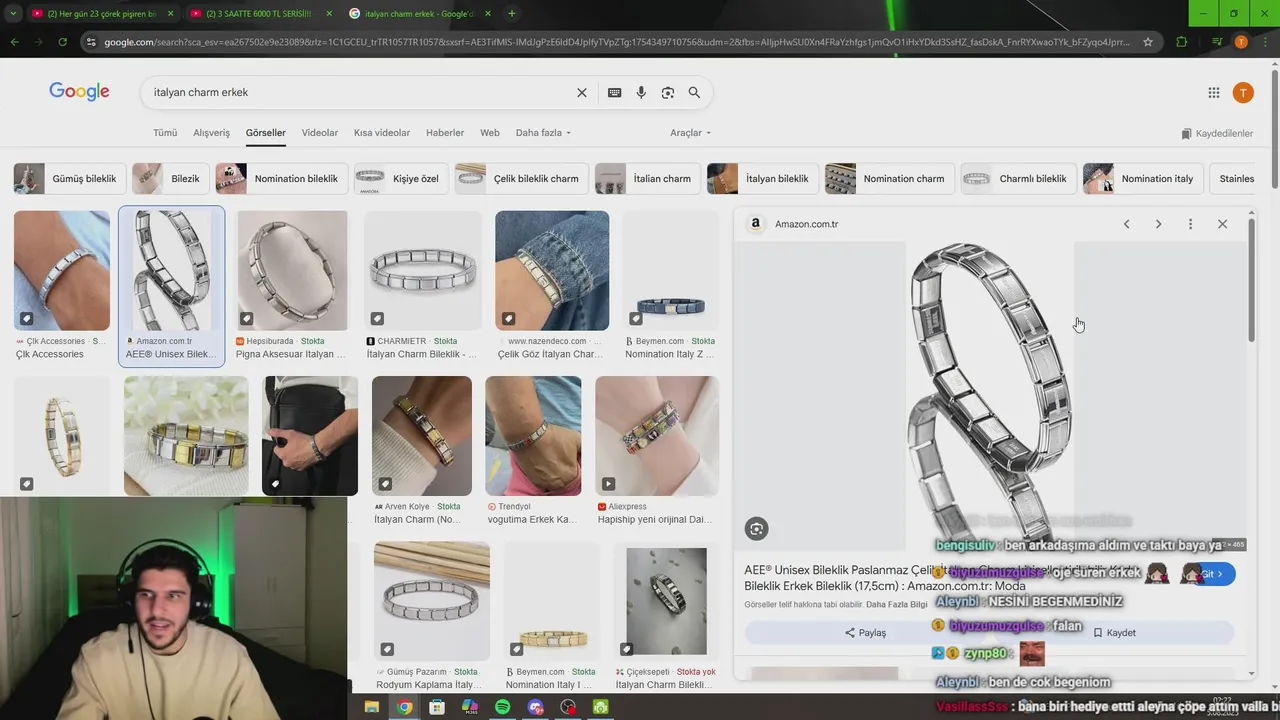Open Microsoft 365 from the taskbar
Viewport: 1280px width, 720px height.
[x=470, y=707]
